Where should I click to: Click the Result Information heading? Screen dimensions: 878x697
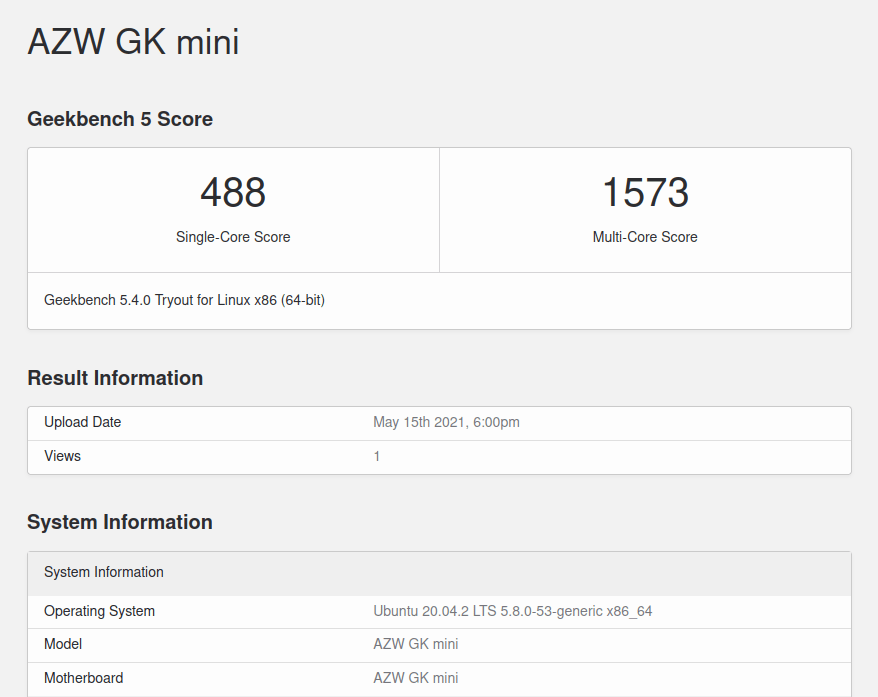(115, 378)
